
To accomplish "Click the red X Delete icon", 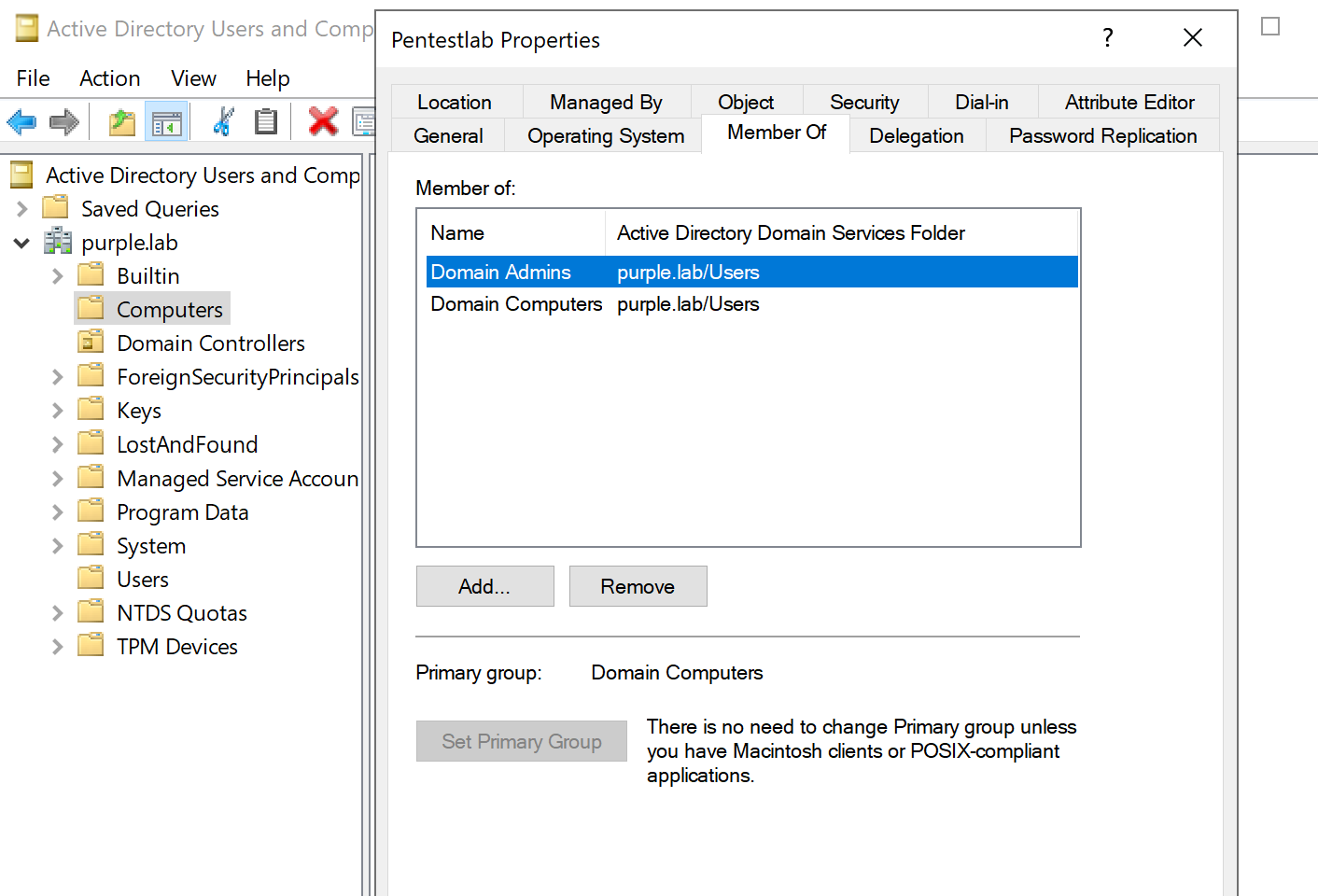I will [x=323, y=120].
